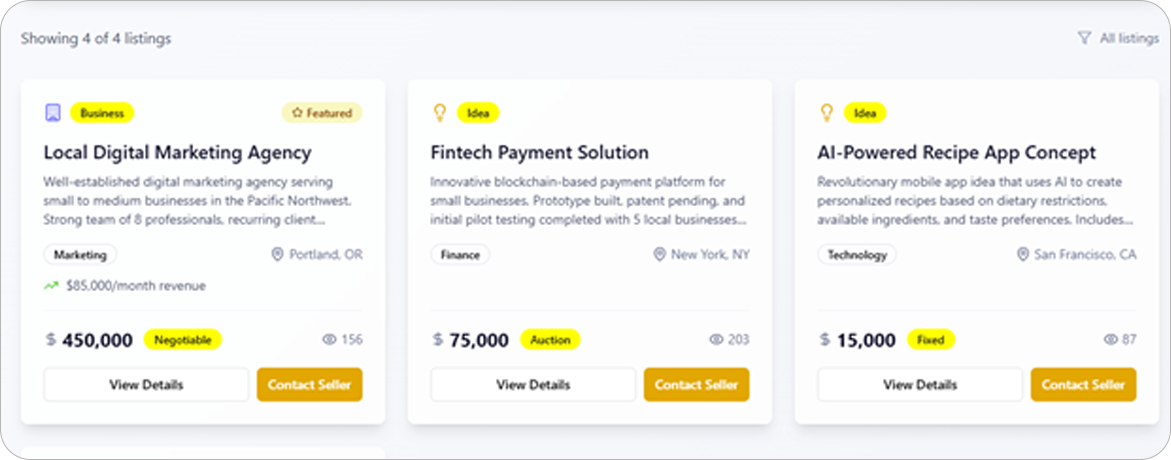Image resolution: width=1171 pixels, height=460 pixels.
Task: Click the lightbulb icon on Fintech Payment Solution
Action: click(439, 113)
